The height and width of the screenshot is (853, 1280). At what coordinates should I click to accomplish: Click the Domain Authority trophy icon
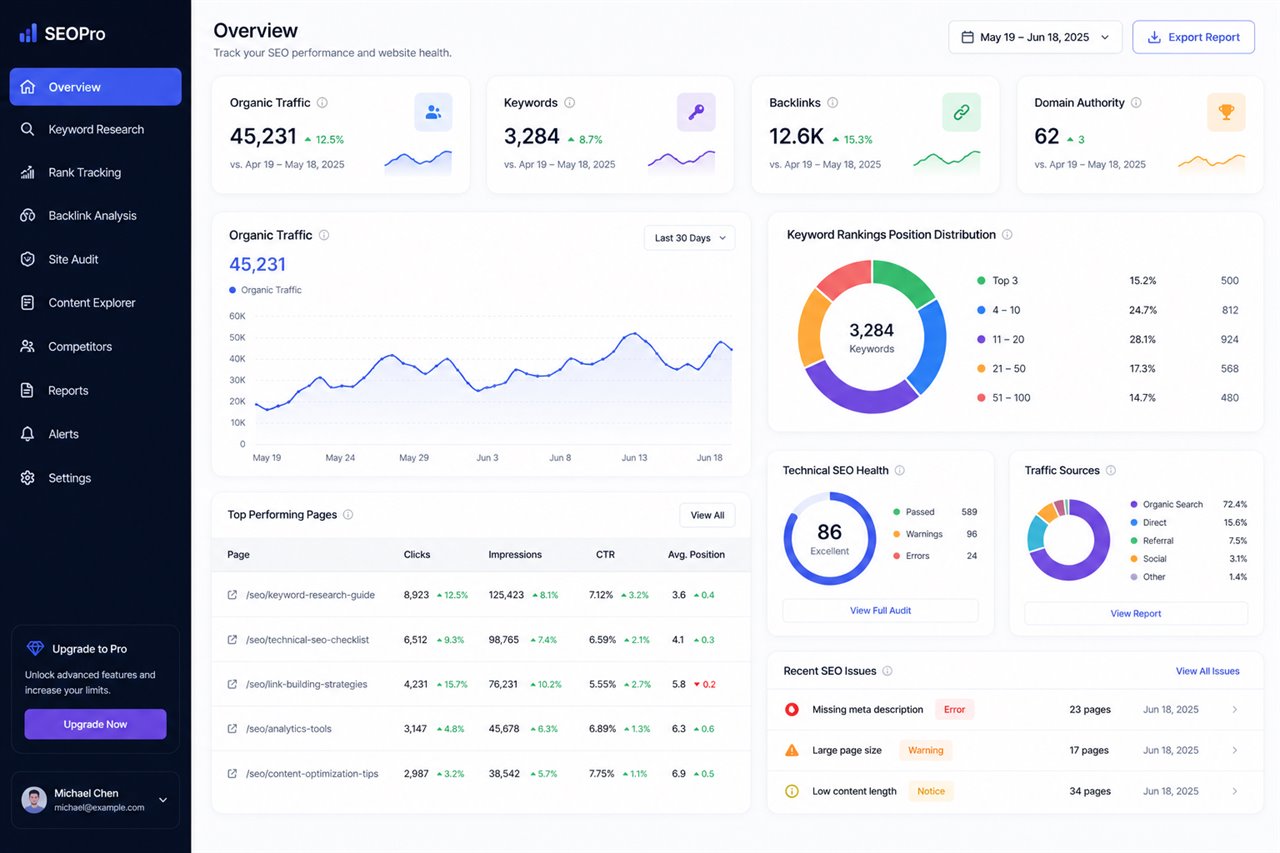[x=1226, y=113]
